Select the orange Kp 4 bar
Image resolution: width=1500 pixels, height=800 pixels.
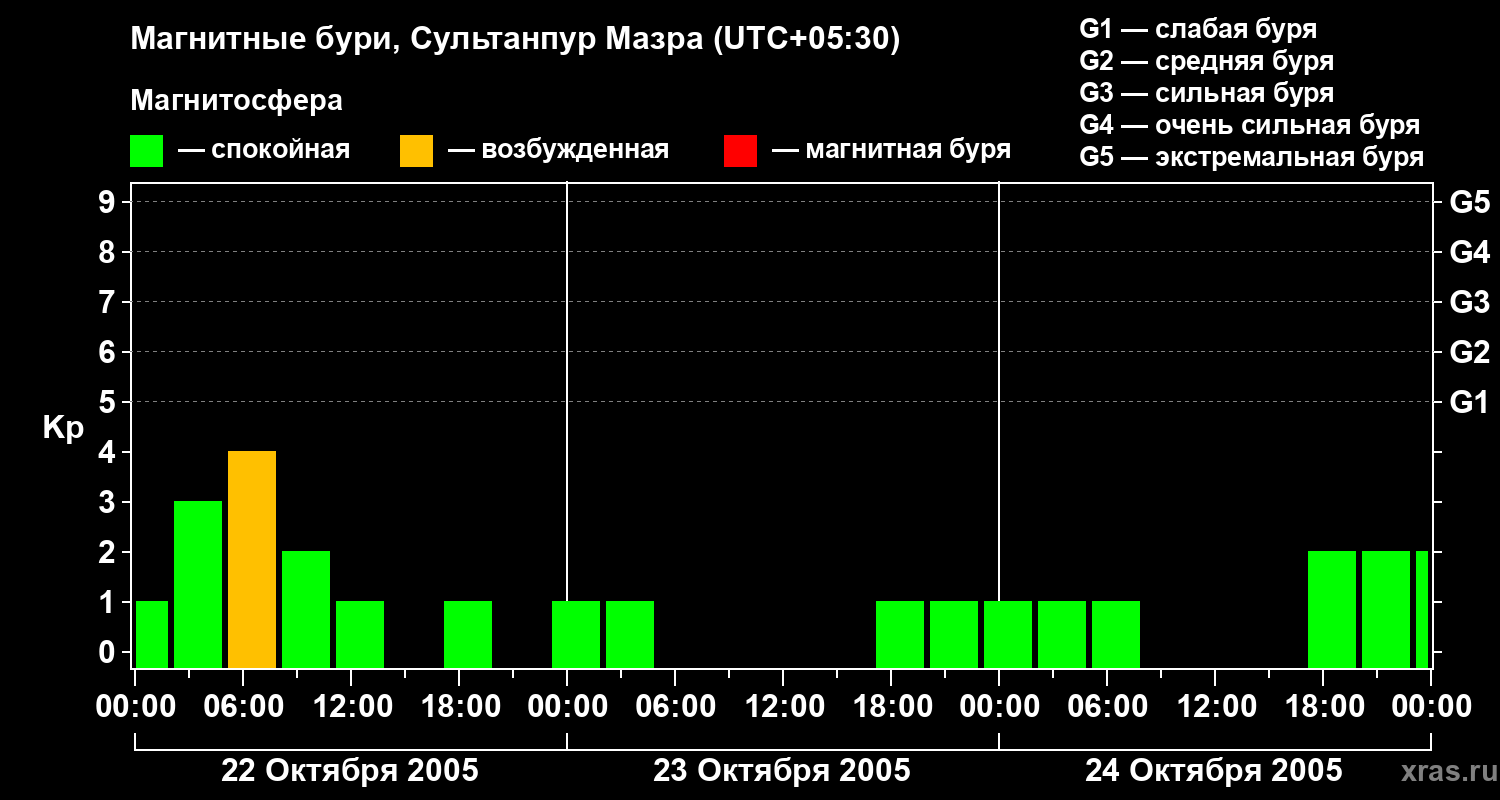click(252, 560)
